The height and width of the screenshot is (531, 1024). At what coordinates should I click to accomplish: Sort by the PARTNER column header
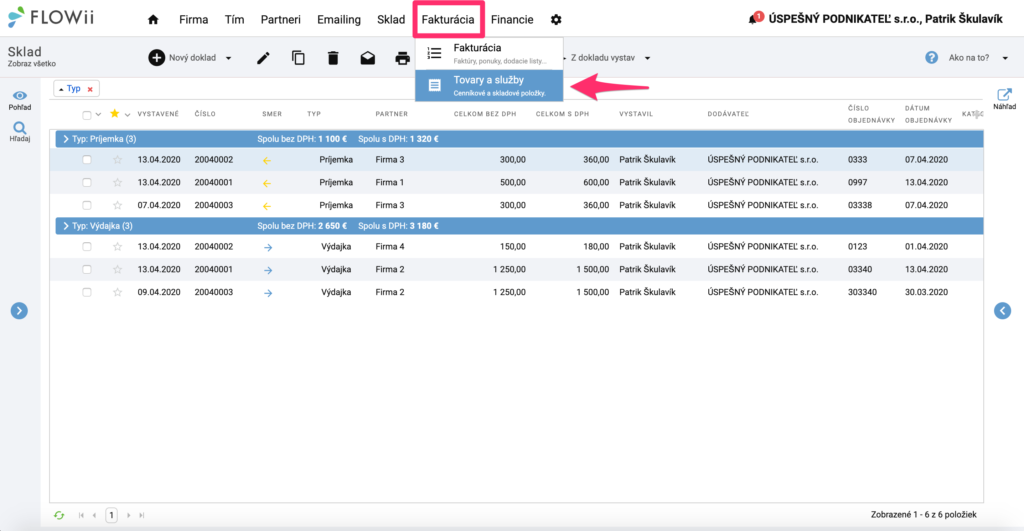pyautogui.click(x=392, y=114)
